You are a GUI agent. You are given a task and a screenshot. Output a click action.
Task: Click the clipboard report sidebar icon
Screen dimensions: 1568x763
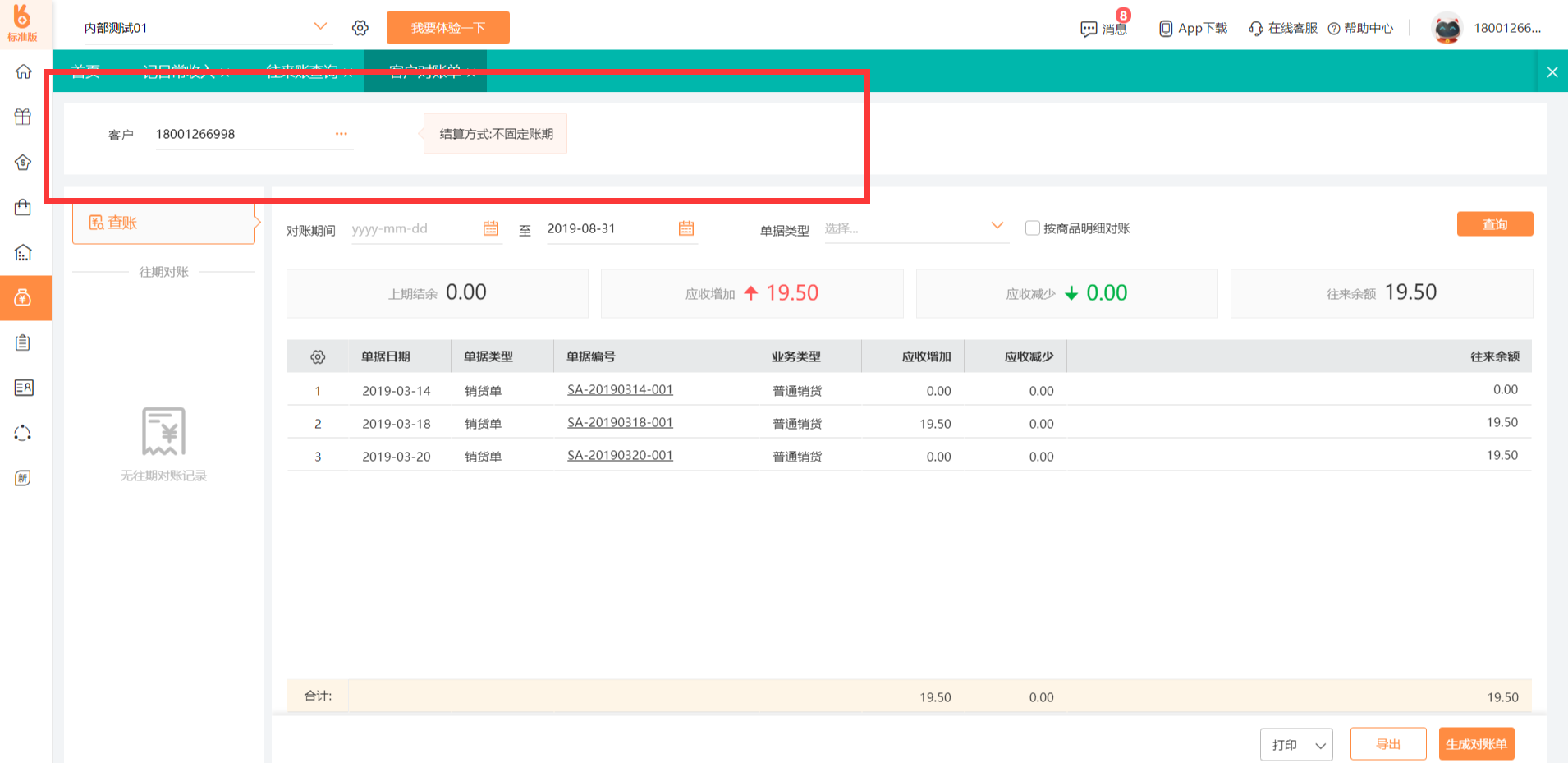click(x=23, y=342)
